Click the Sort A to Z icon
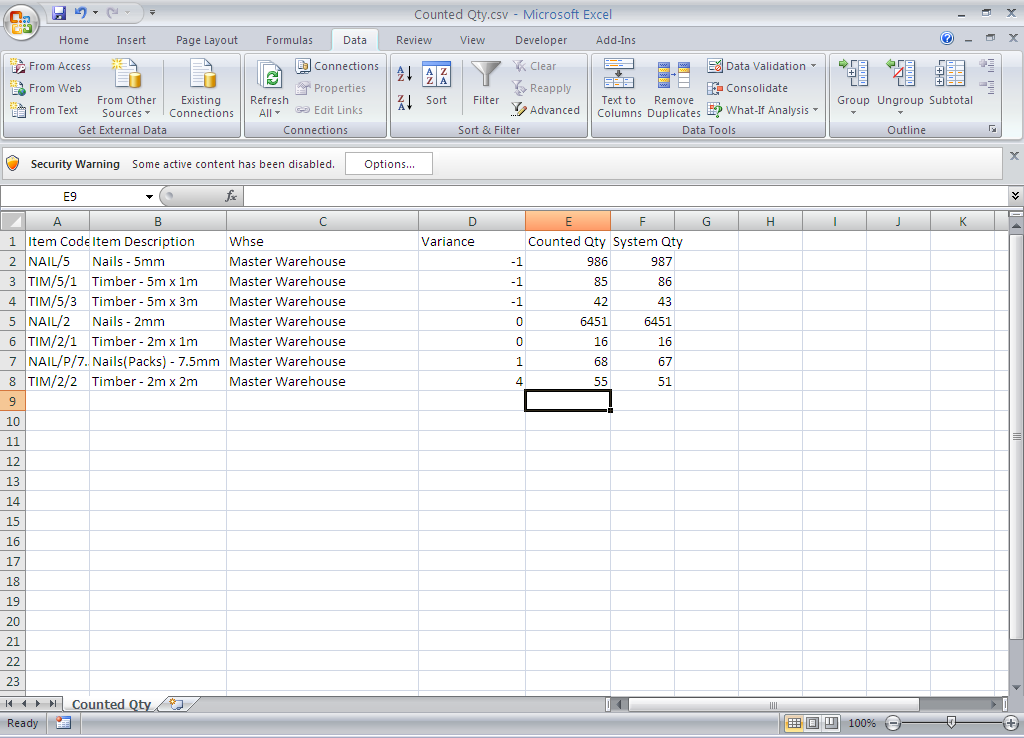The width and height of the screenshot is (1024, 738). pos(405,74)
